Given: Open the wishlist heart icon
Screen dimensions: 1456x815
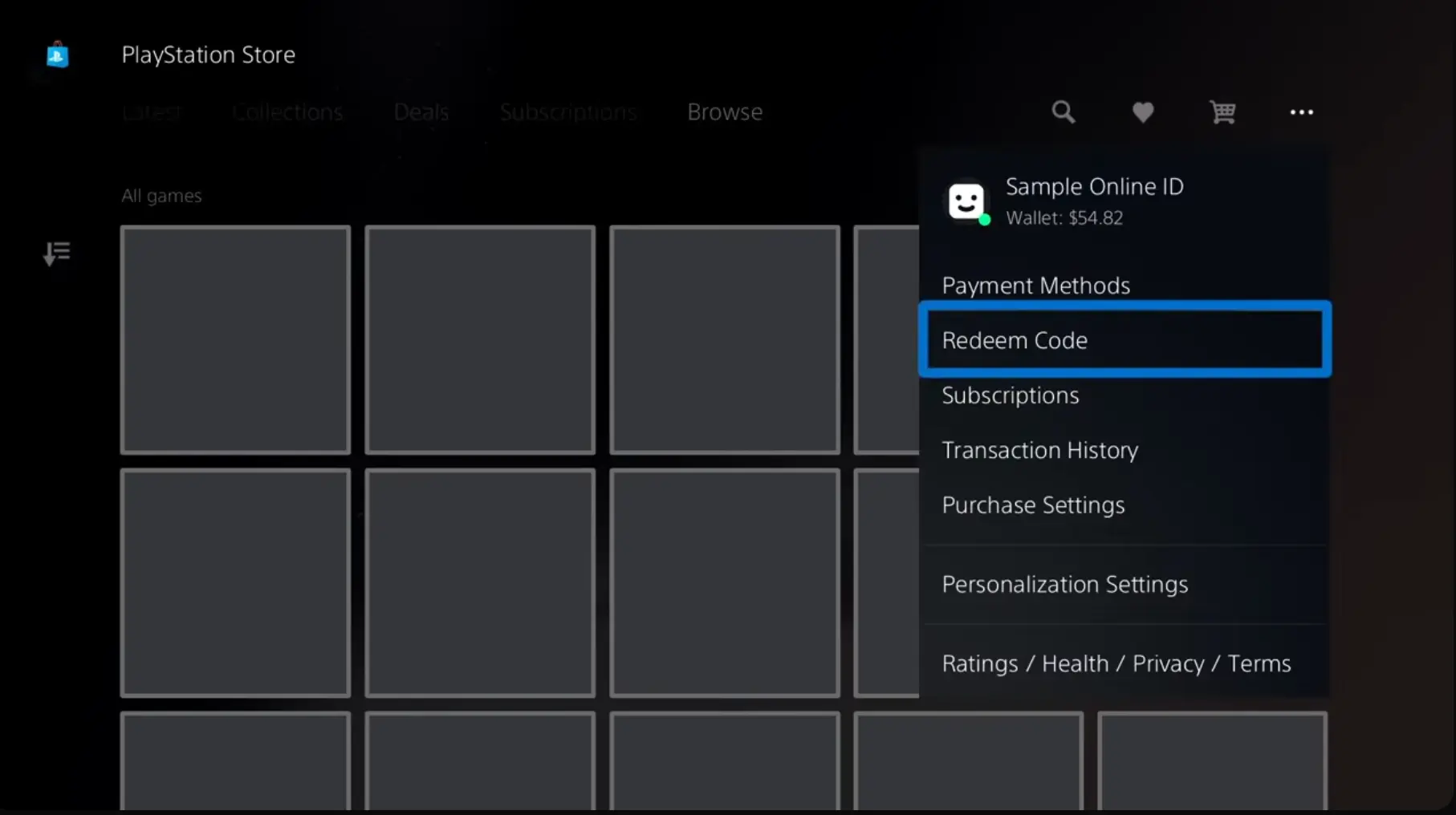Looking at the screenshot, I should coord(1143,112).
